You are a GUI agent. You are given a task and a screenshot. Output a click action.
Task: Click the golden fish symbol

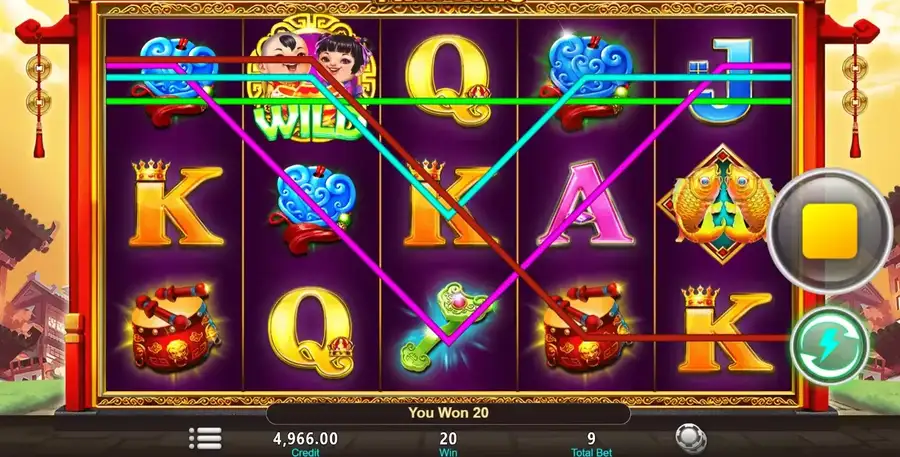723,204
